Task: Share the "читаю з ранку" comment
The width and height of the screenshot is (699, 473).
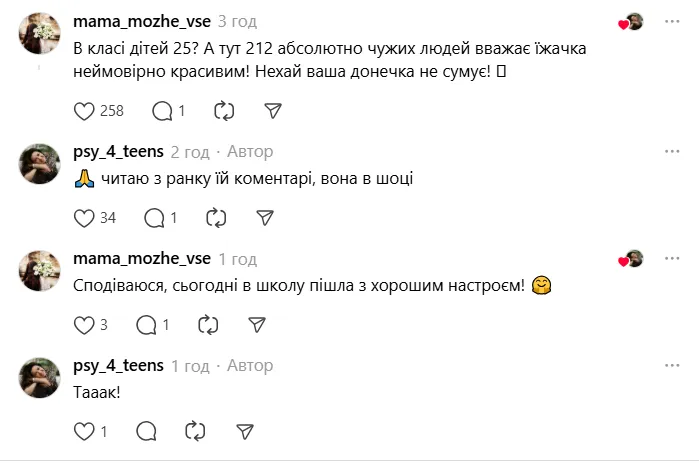Action: click(x=265, y=218)
